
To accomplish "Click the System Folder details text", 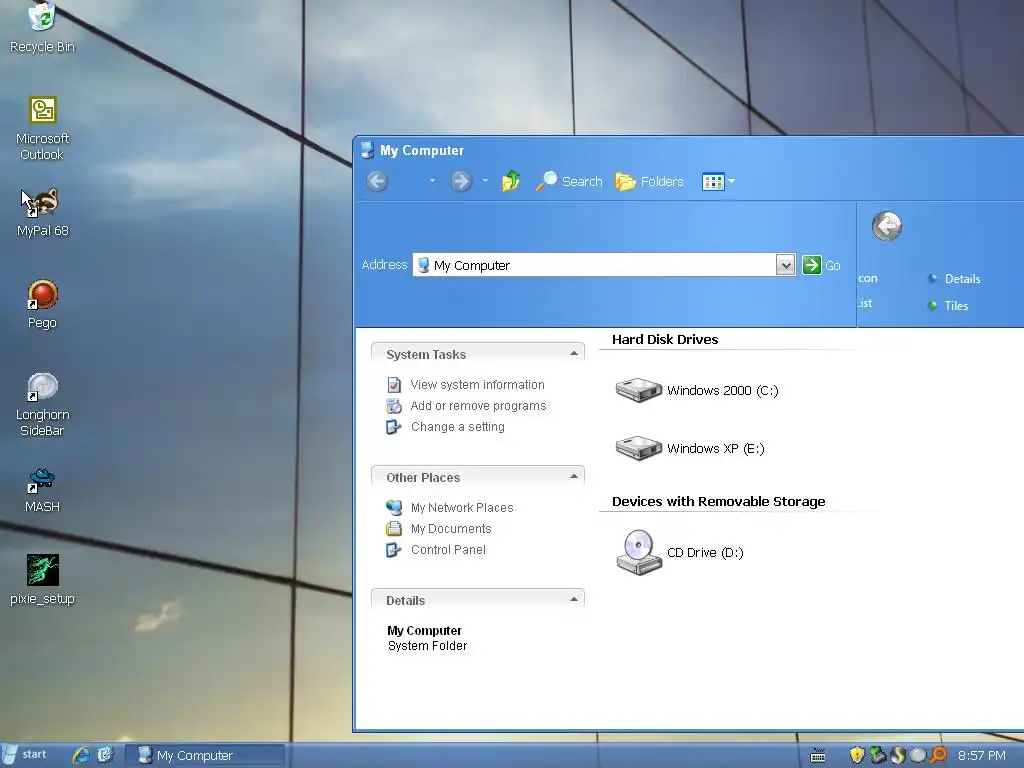I will [x=427, y=646].
